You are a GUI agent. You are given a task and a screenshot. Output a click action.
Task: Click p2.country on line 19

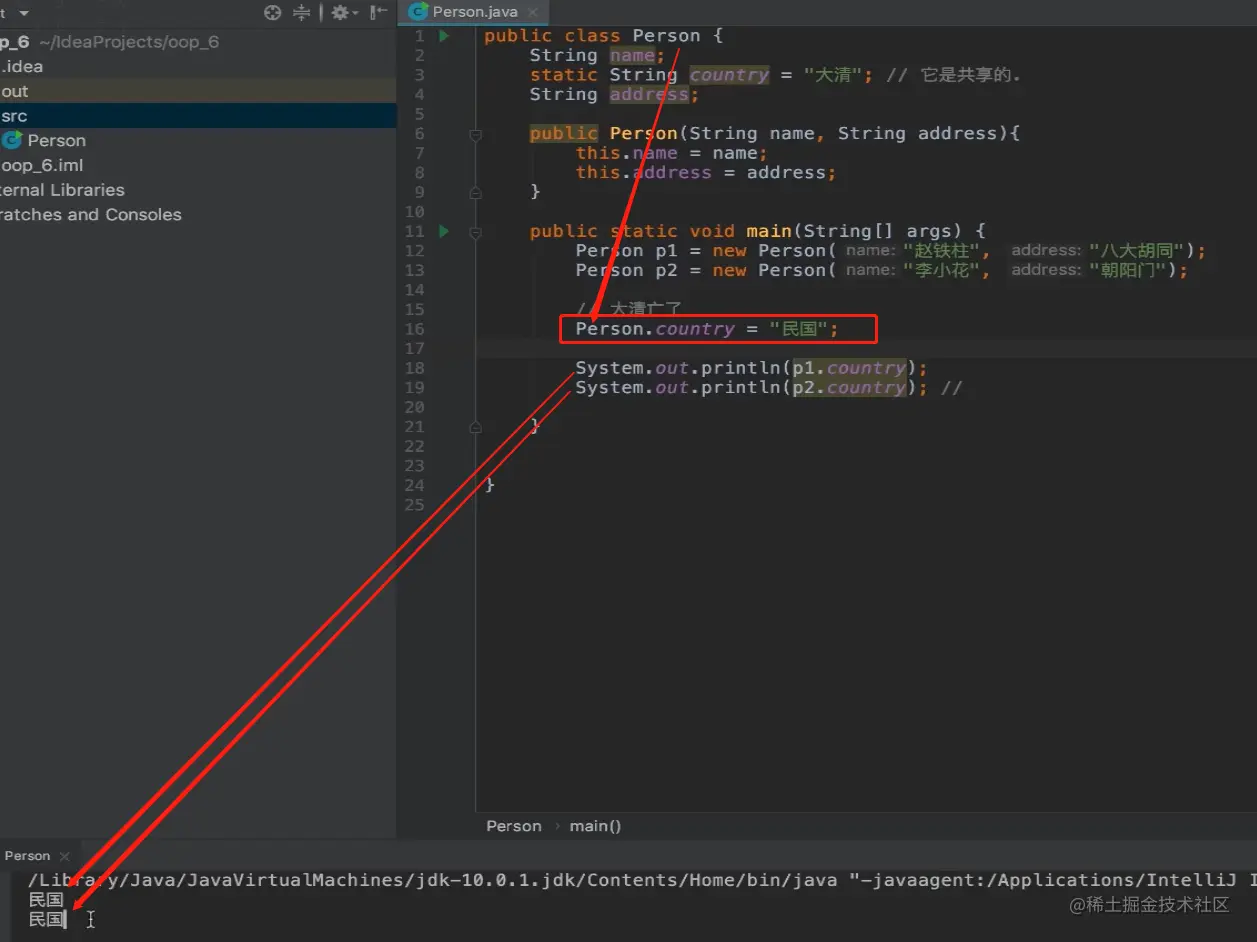[849, 388]
